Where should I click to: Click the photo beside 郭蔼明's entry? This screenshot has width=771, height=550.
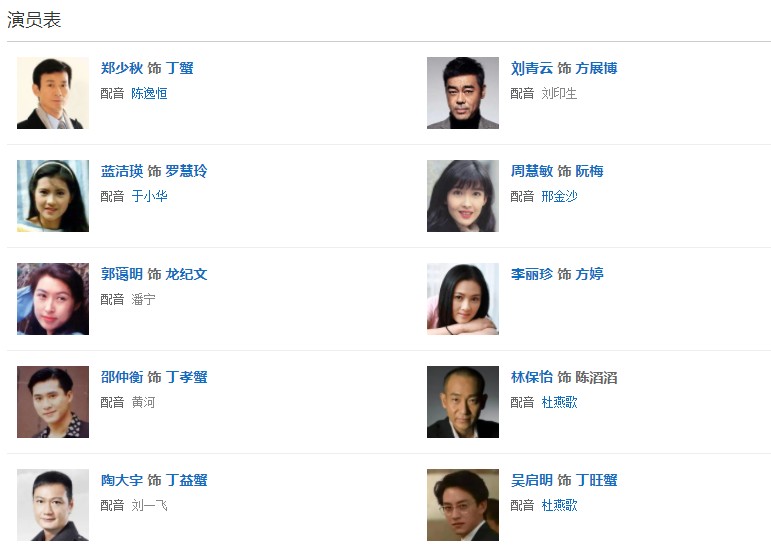[53, 299]
